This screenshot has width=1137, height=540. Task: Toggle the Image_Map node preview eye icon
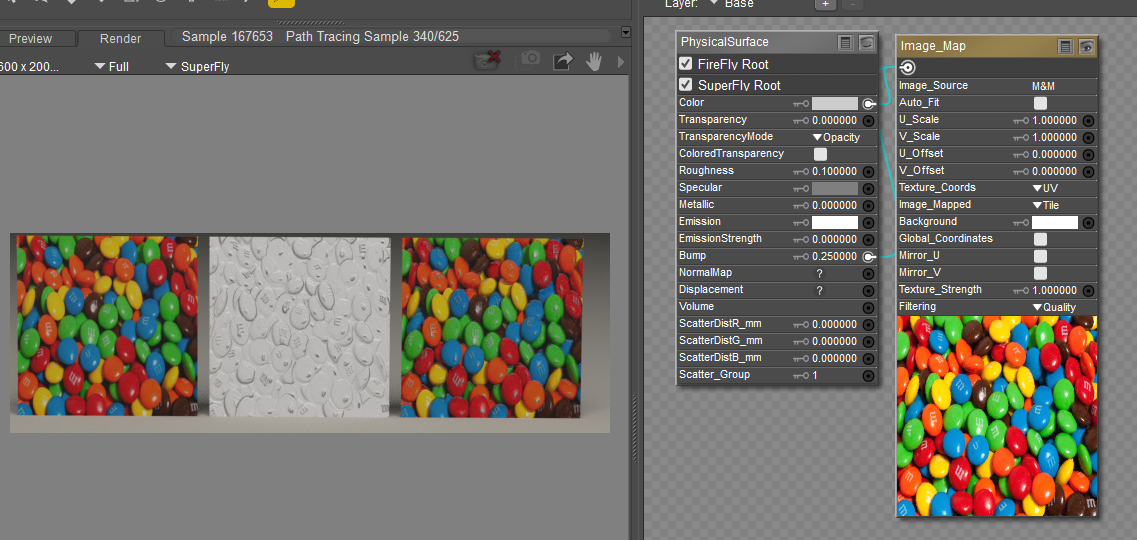1086,46
